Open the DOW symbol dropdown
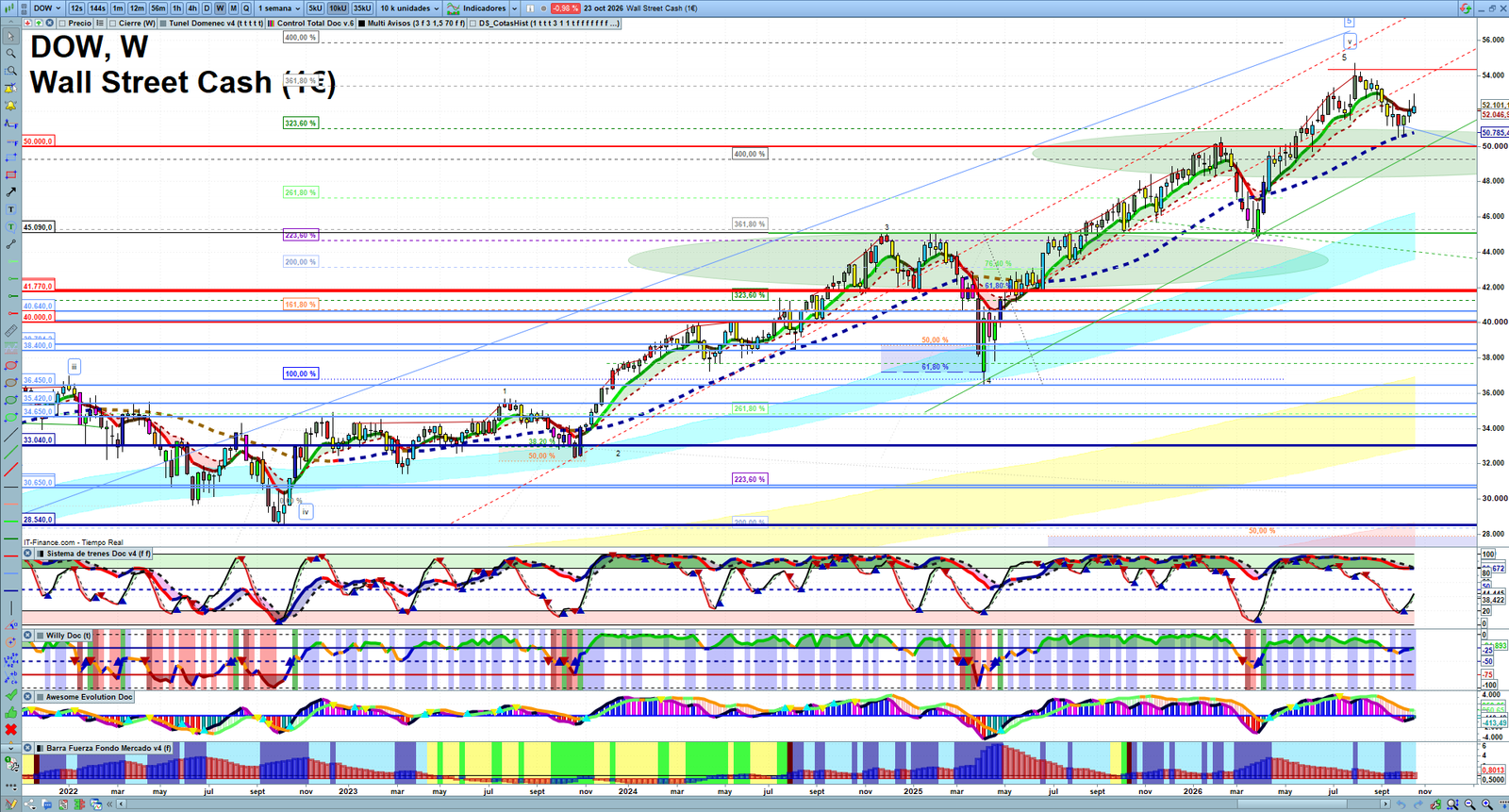This screenshot has width=1509, height=812. click(47, 8)
